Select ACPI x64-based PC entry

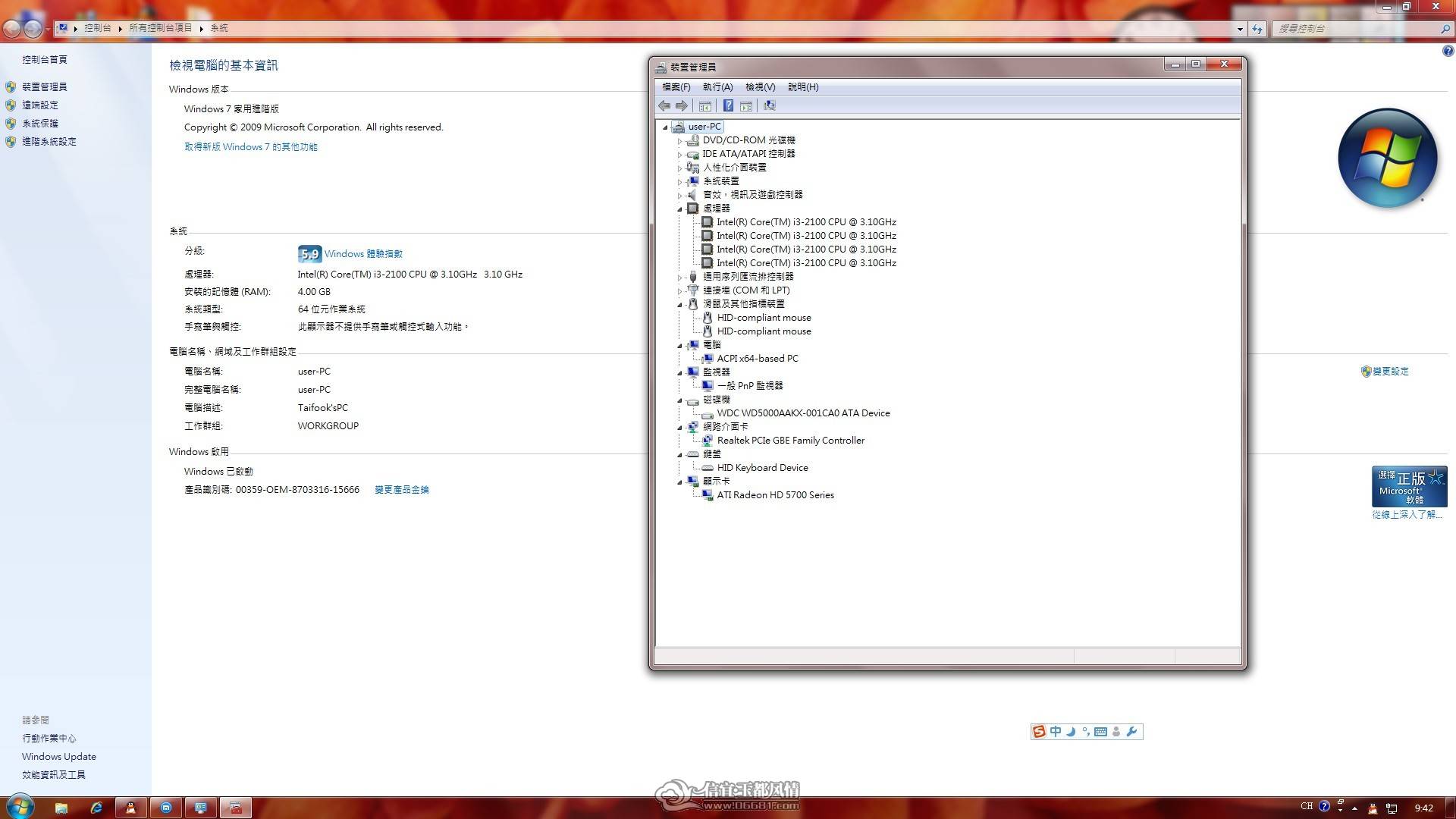pyautogui.click(x=757, y=359)
